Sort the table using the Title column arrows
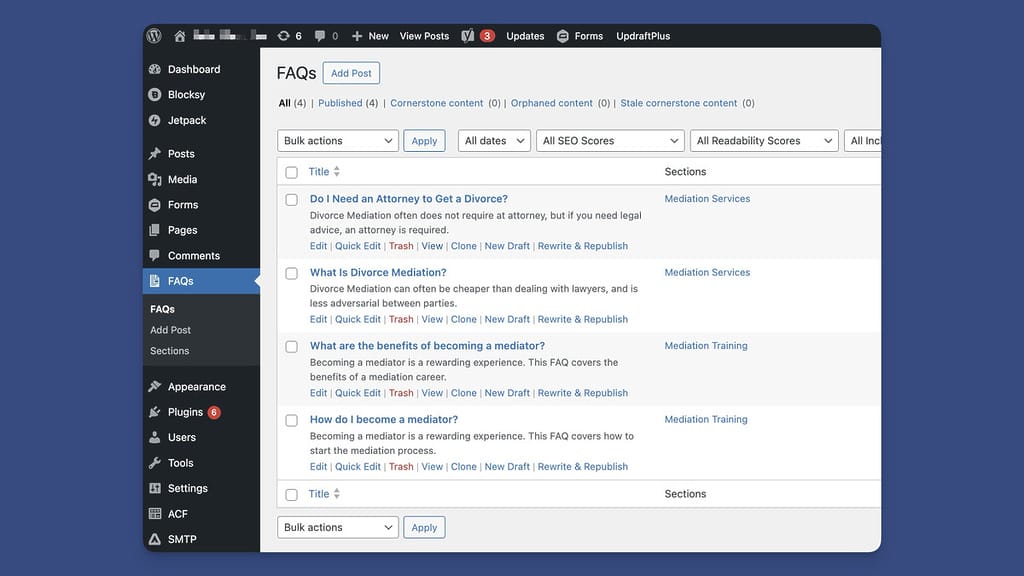 tap(335, 171)
